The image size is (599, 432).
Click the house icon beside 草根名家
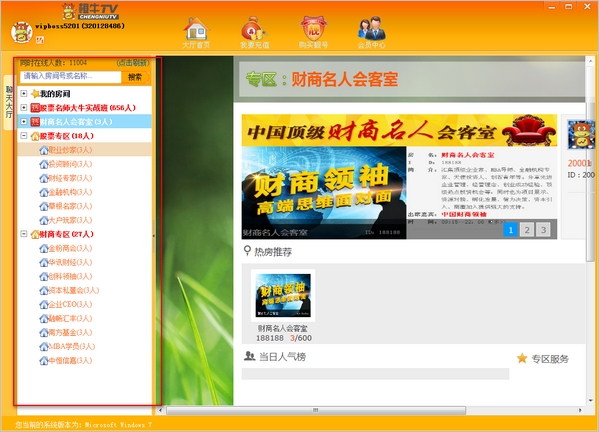pos(44,206)
